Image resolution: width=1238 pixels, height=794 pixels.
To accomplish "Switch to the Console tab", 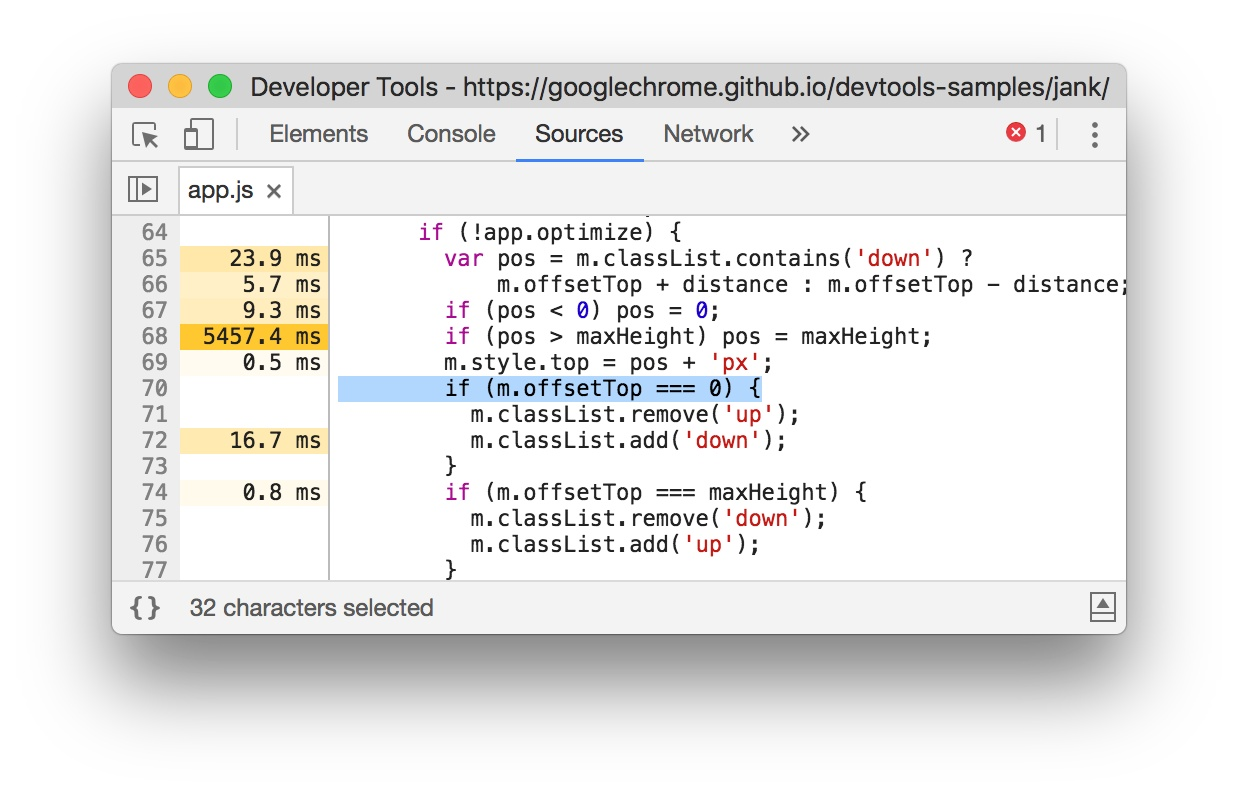I will tap(451, 134).
